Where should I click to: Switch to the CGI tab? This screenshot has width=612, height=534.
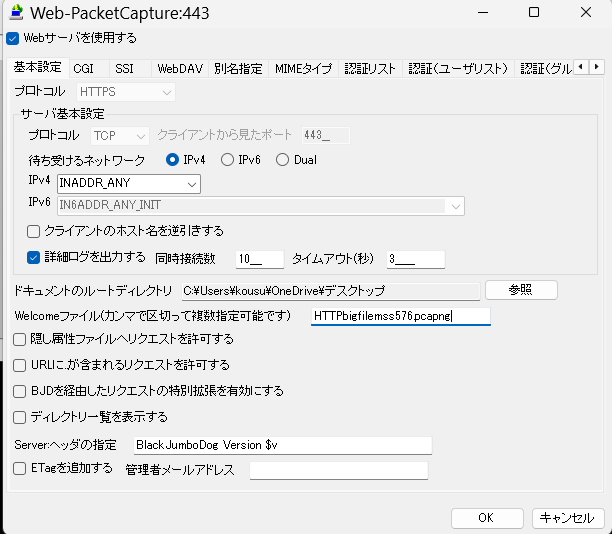click(x=83, y=69)
